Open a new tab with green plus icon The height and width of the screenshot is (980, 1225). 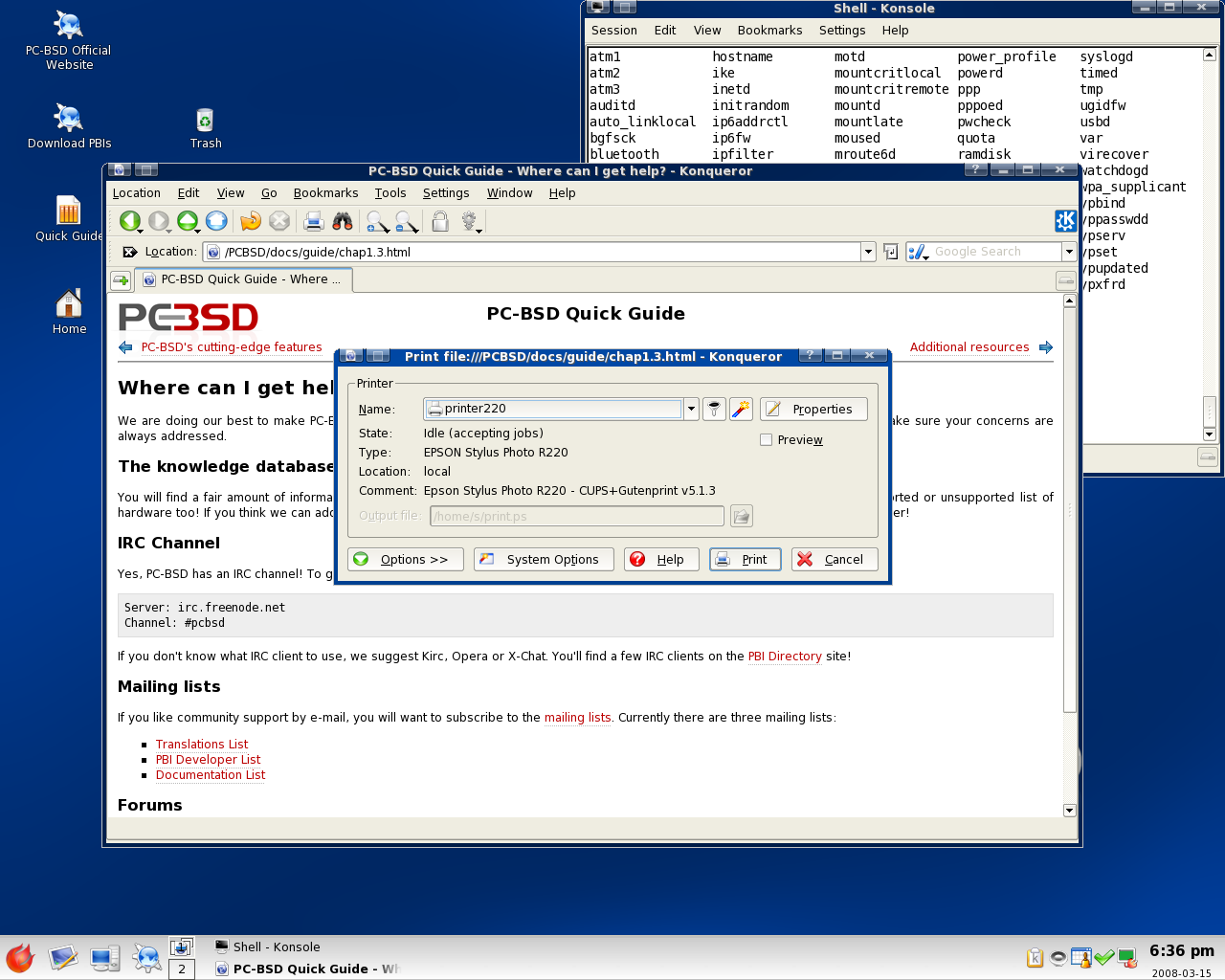121,280
